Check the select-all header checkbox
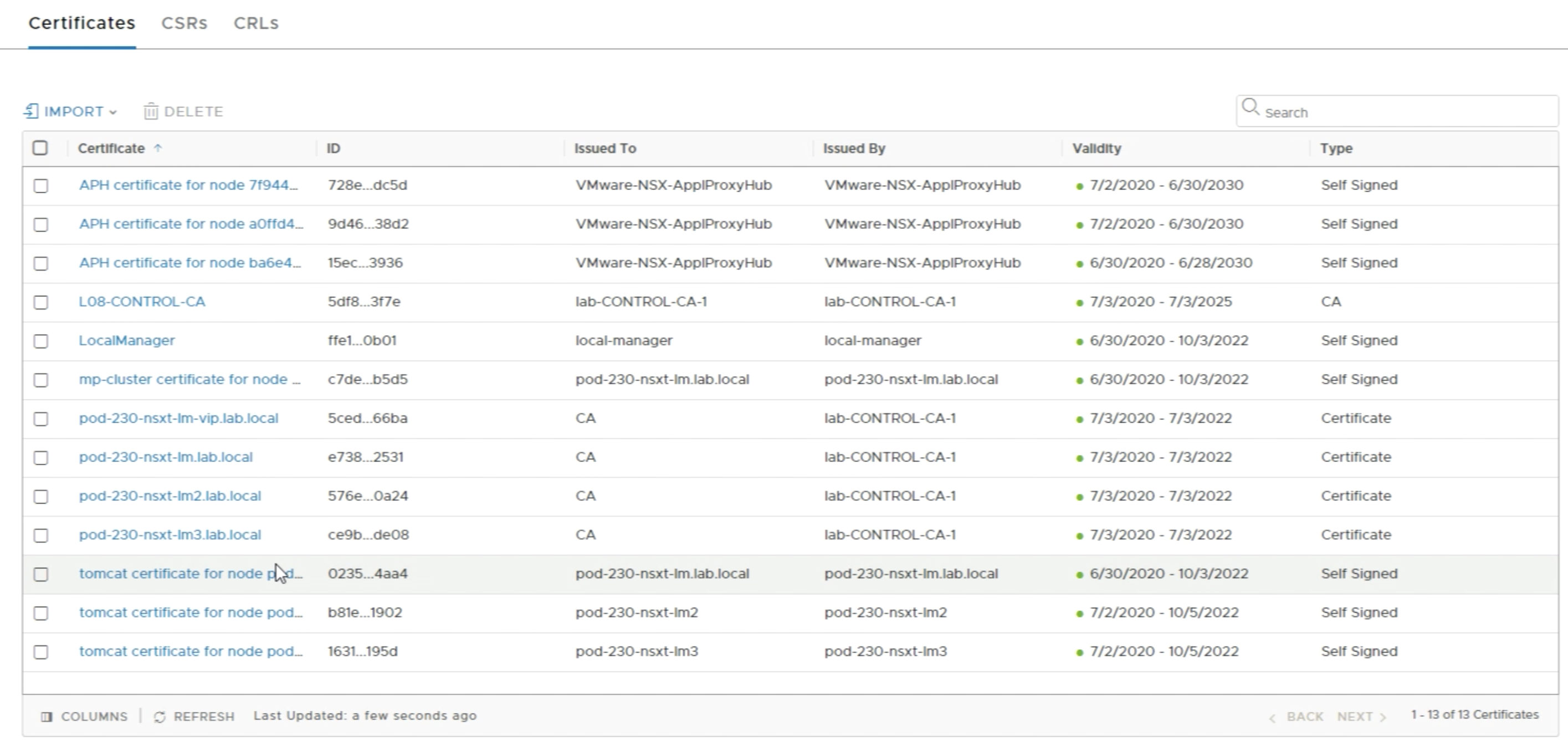Image resolution: width=1568 pixels, height=749 pixels. click(x=40, y=148)
